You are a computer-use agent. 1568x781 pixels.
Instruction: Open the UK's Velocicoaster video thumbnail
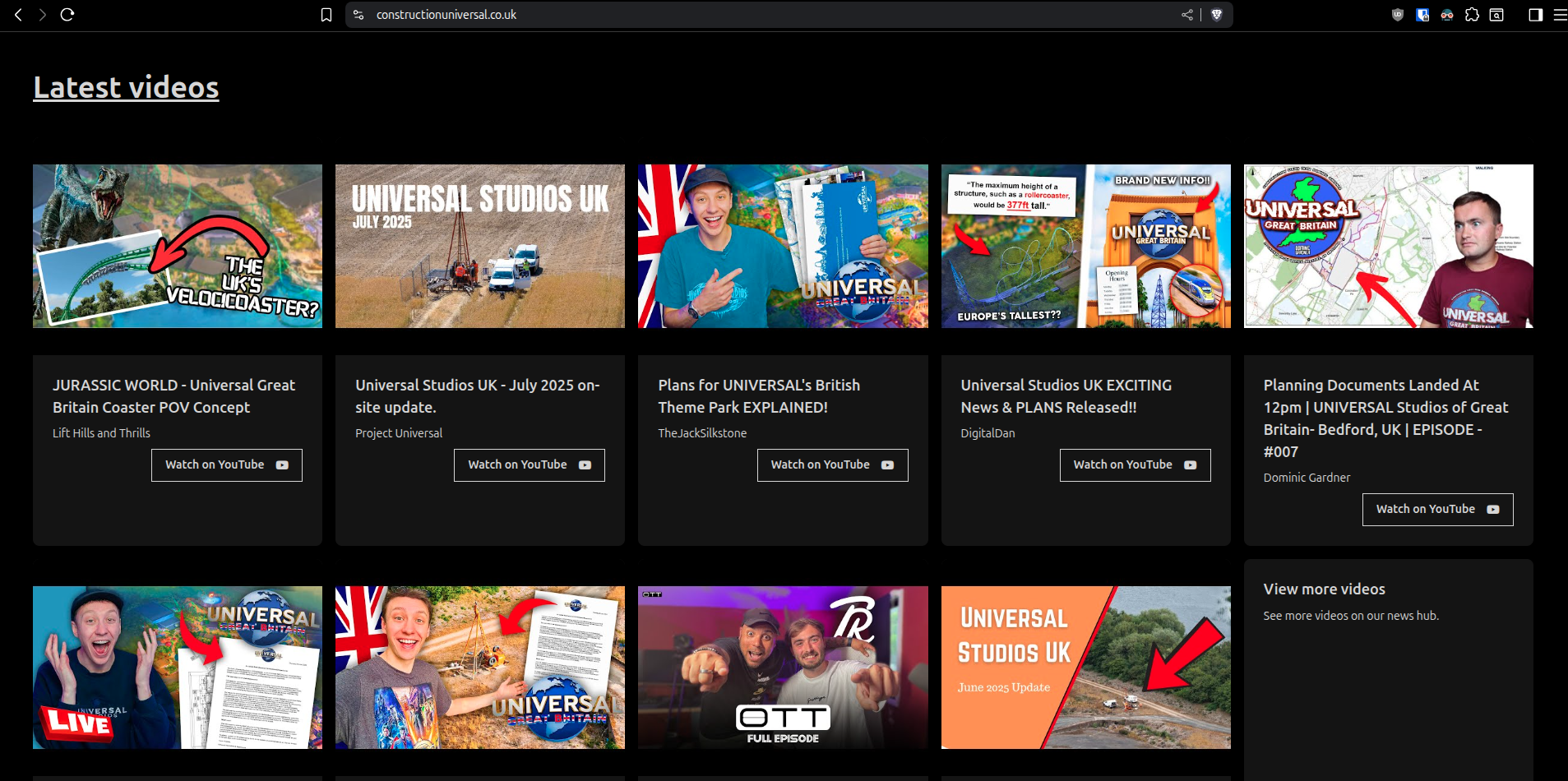(x=178, y=246)
